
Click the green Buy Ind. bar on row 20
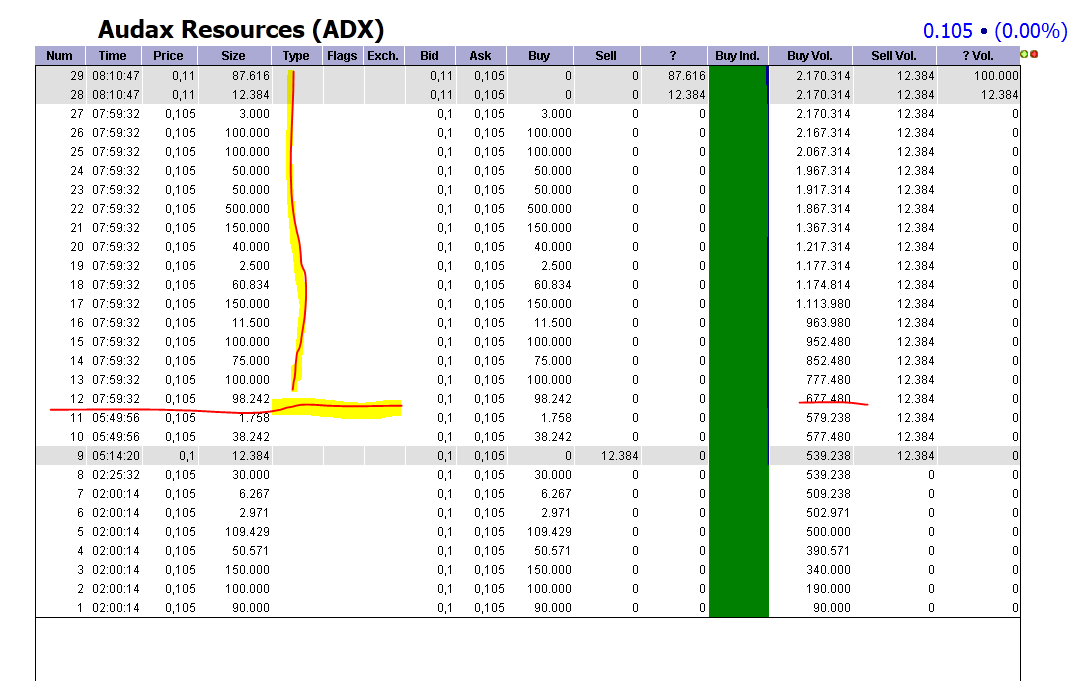pos(737,246)
